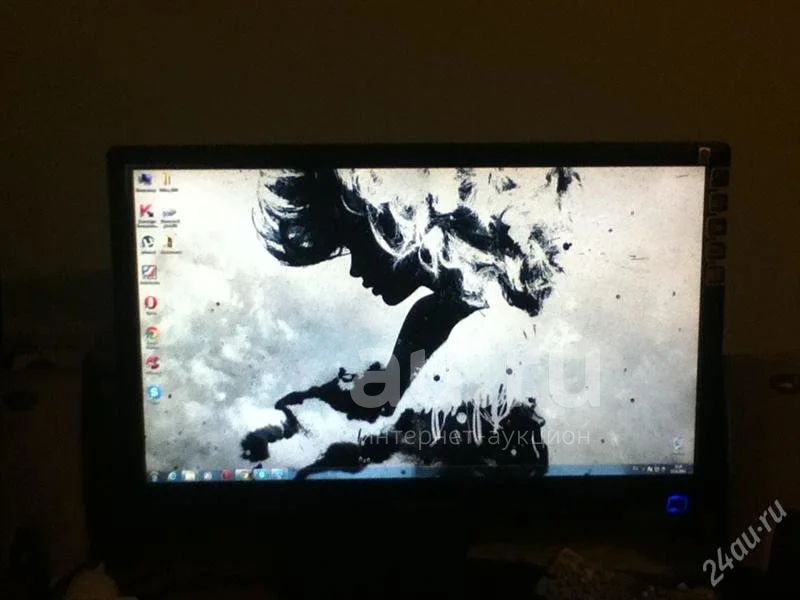The width and height of the screenshot is (800, 600).
Task: Open the yellow folder icon beside Computer
Action: coord(167,182)
